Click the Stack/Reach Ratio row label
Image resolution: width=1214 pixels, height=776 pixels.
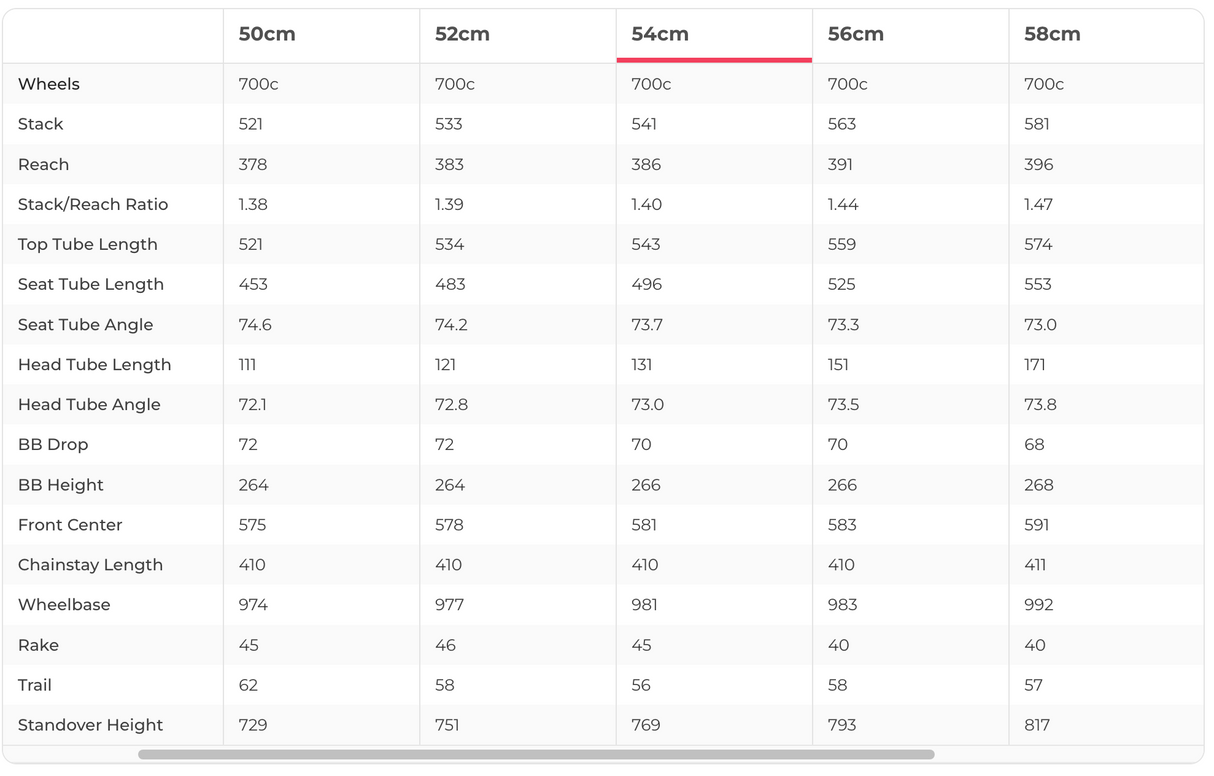(93, 204)
